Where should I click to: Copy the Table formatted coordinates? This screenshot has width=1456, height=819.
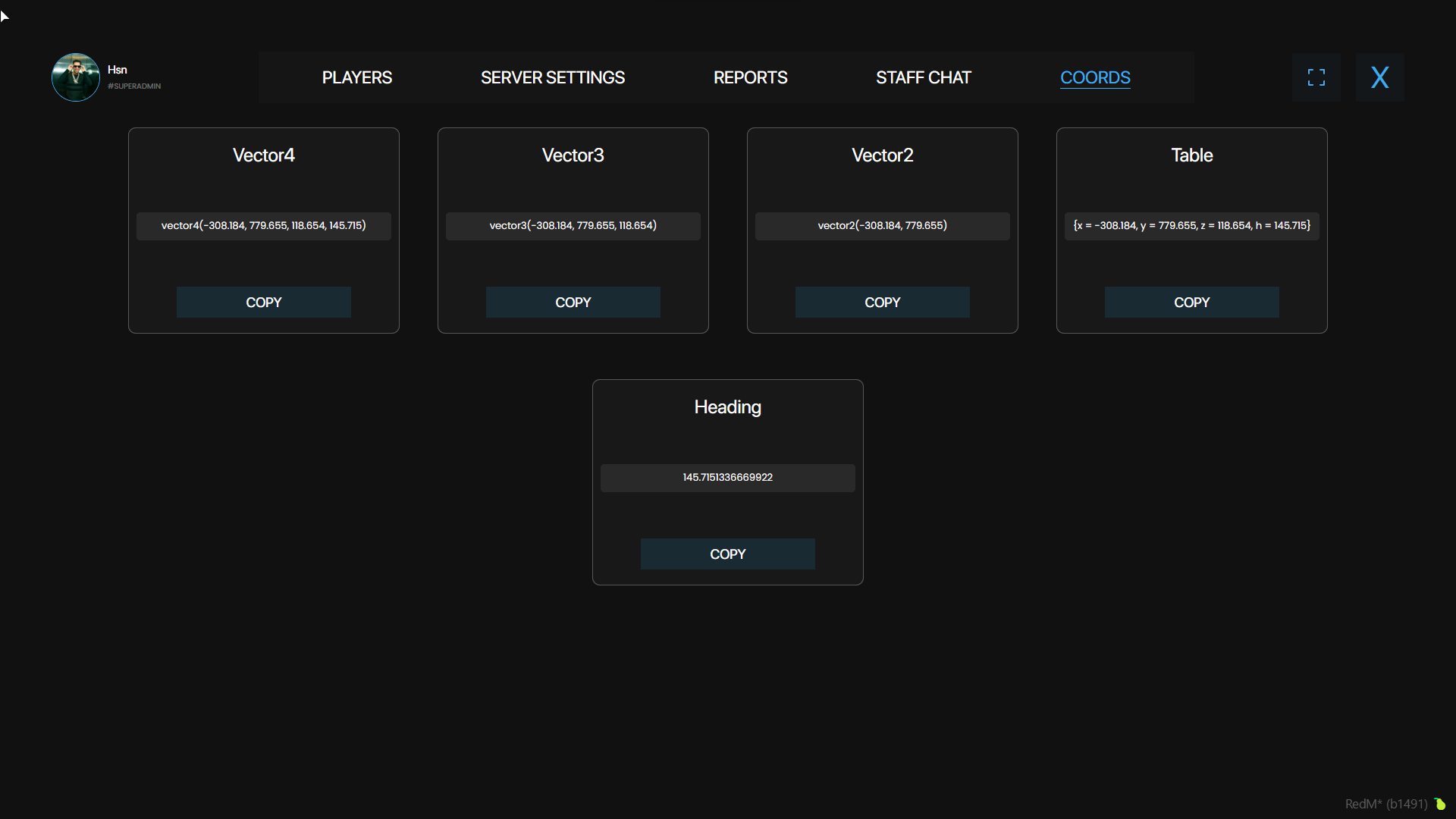(x=1191, y=302)
